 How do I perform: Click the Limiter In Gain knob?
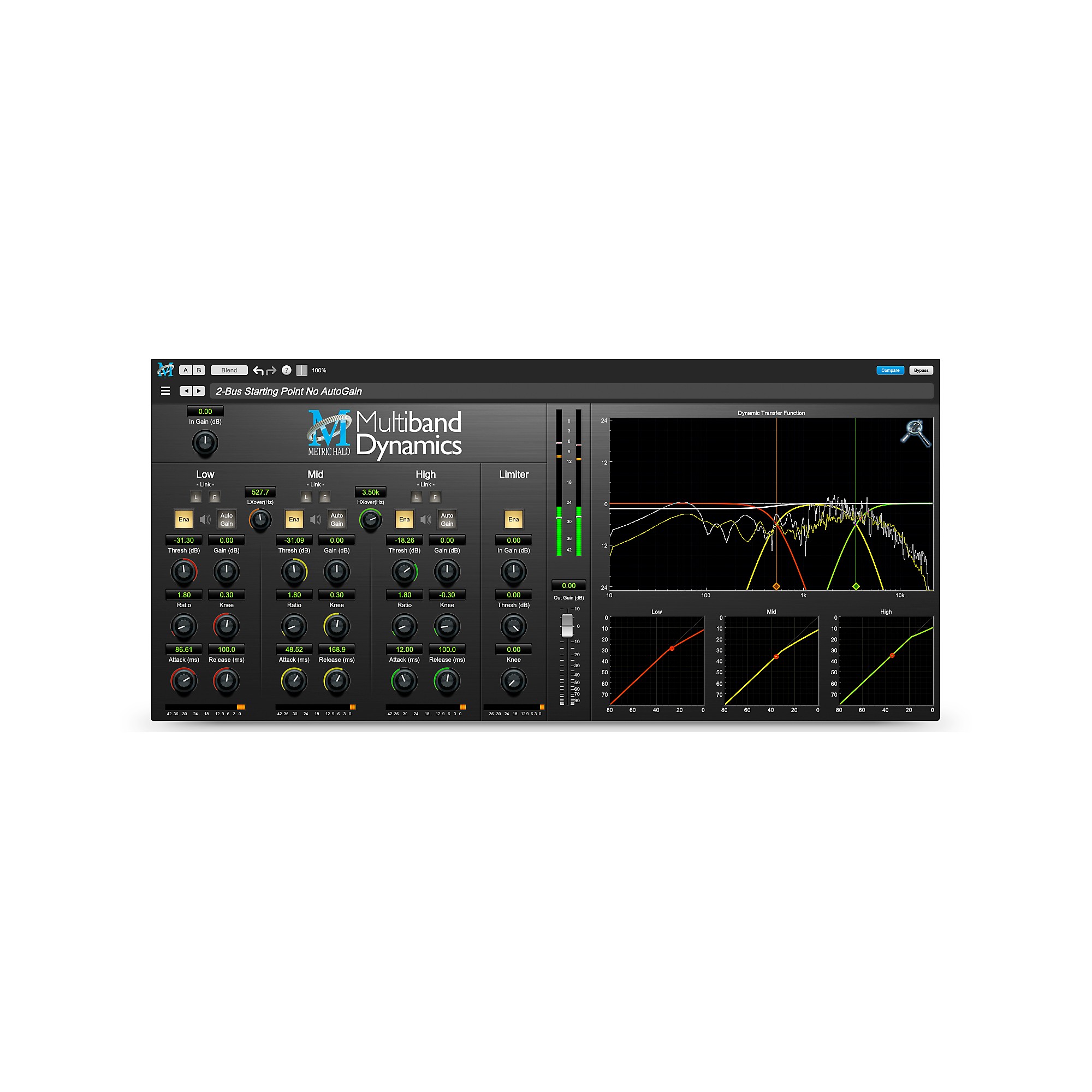513,572
